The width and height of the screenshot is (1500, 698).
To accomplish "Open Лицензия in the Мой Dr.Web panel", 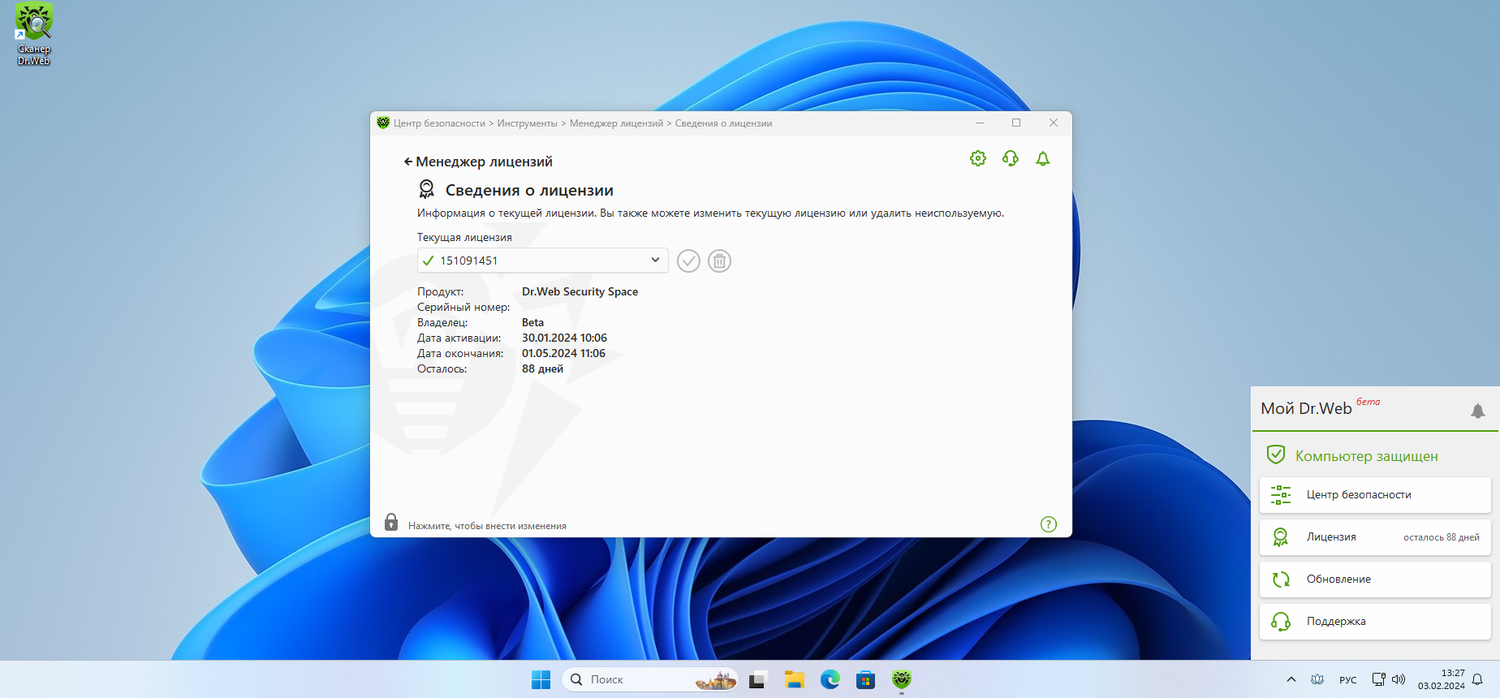I will [x=1375, y=537].
